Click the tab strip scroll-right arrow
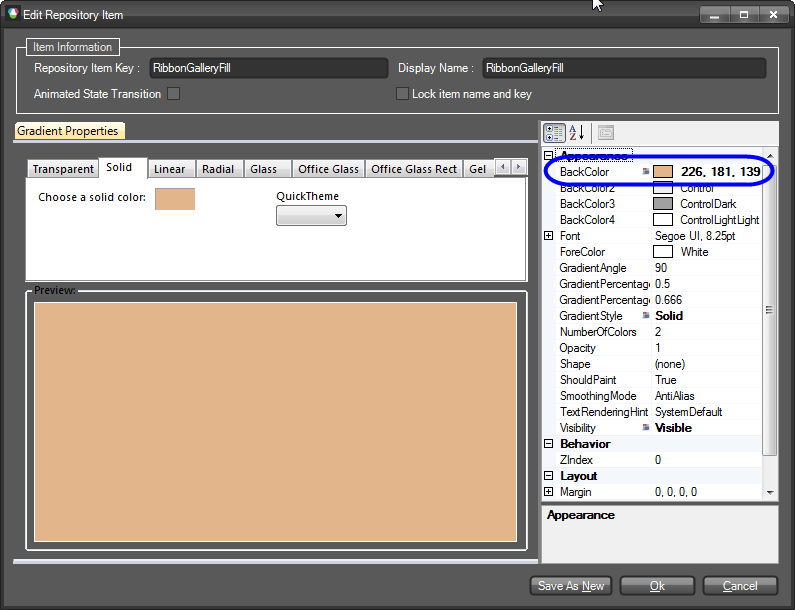Screen dimensions: 795x610 518,167
